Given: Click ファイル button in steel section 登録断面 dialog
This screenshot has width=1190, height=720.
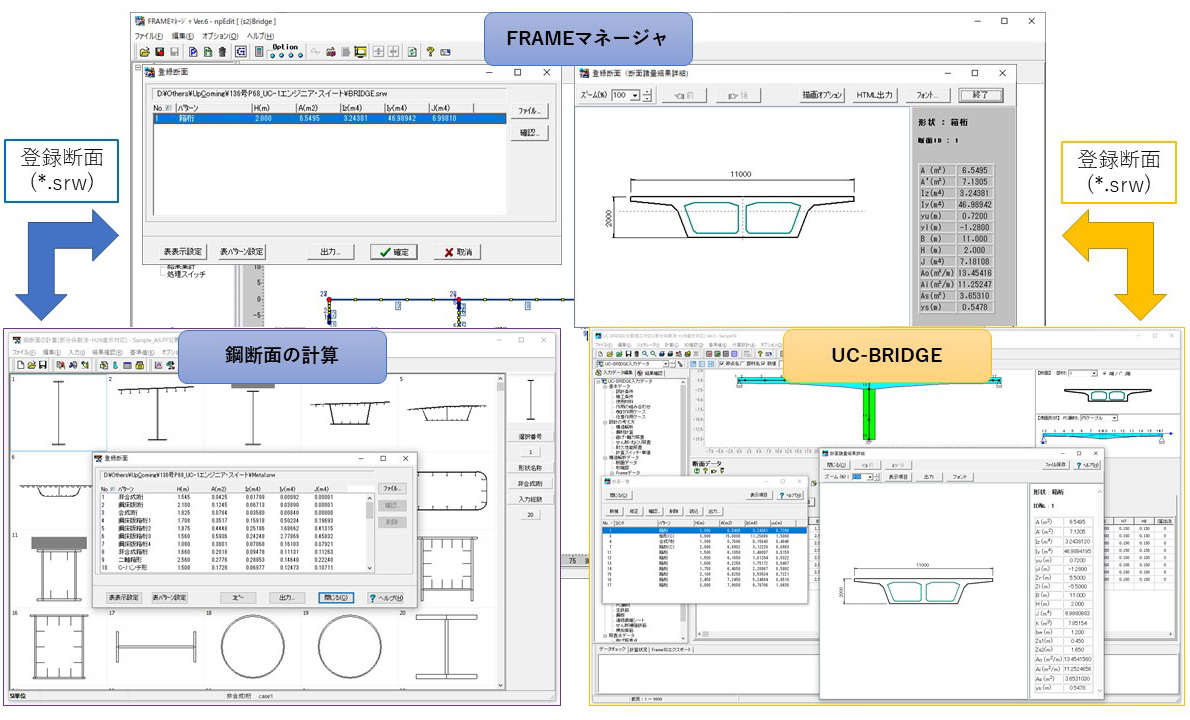Looking at the screenshot, I should click(x=392, y=489).
